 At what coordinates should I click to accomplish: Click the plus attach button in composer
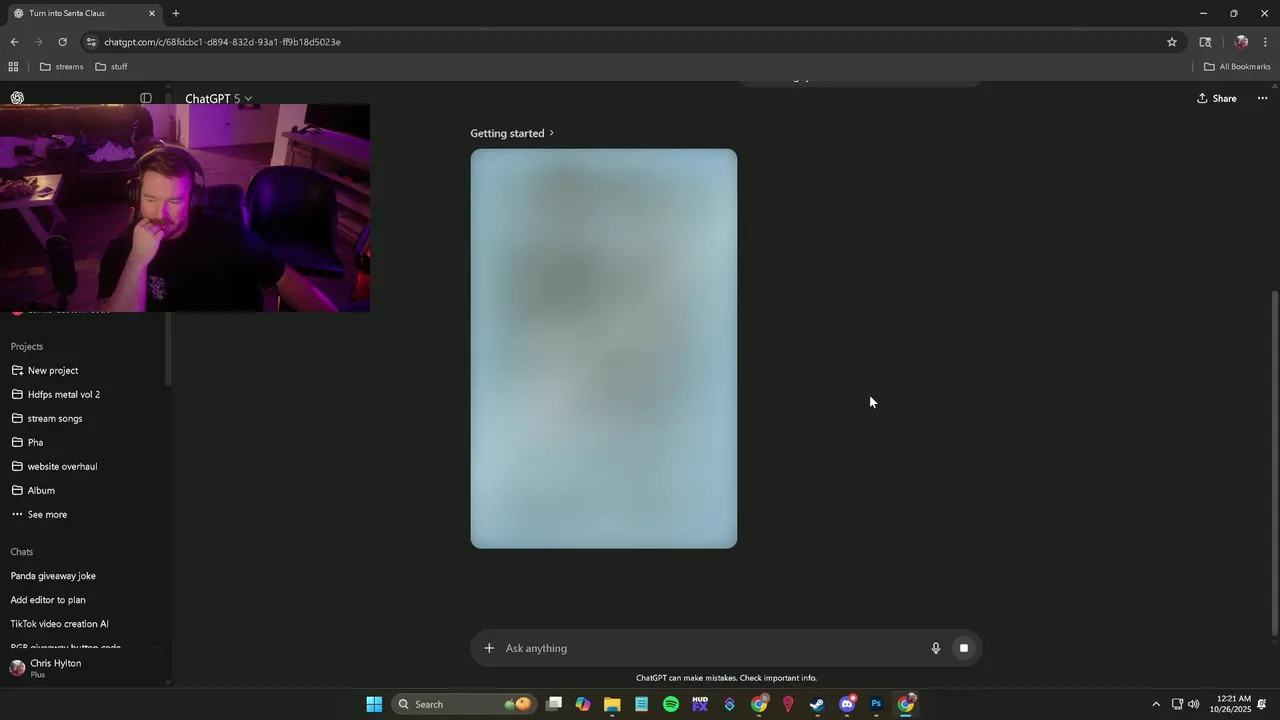(489, 648)
